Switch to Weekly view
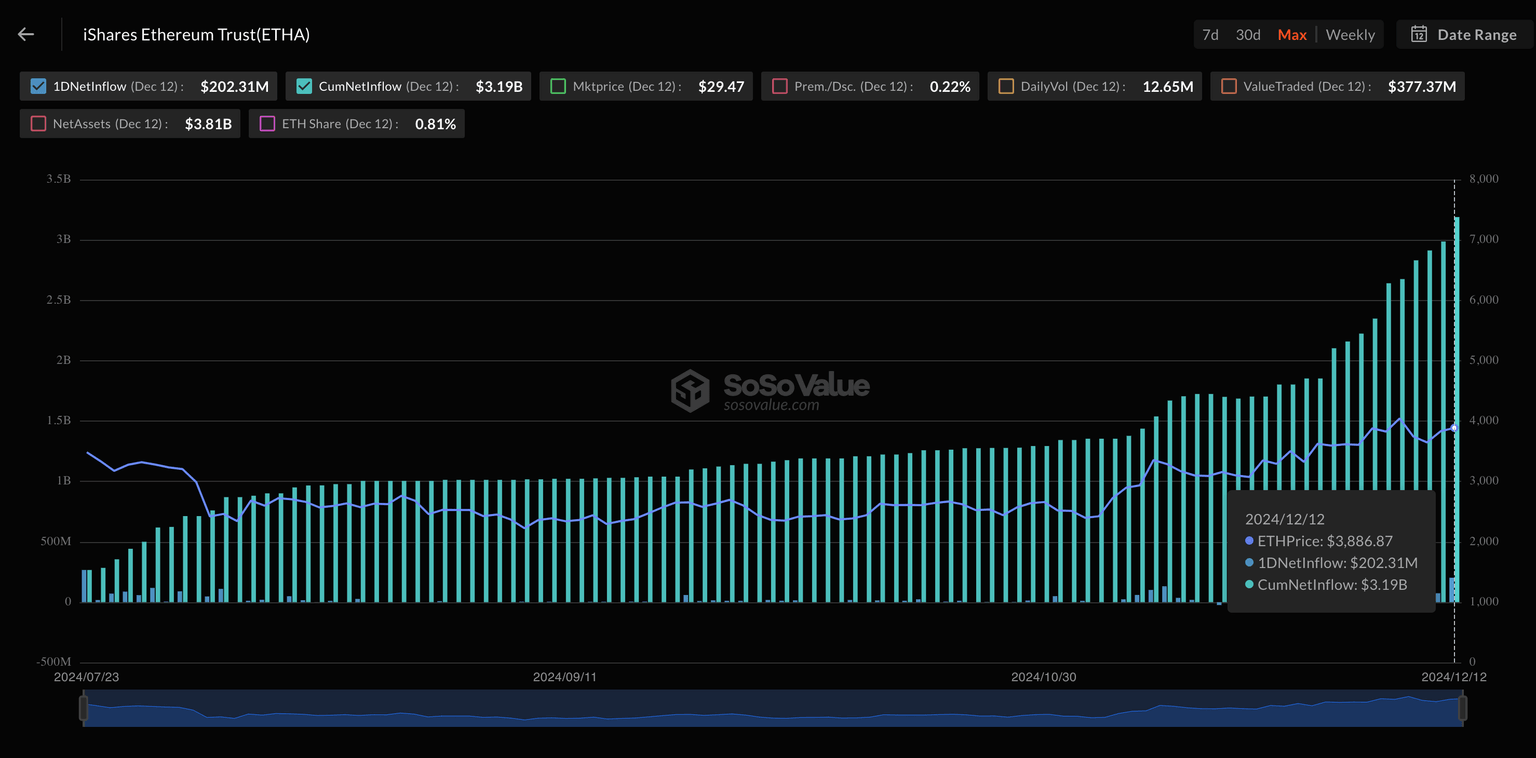 (1350, 34)
